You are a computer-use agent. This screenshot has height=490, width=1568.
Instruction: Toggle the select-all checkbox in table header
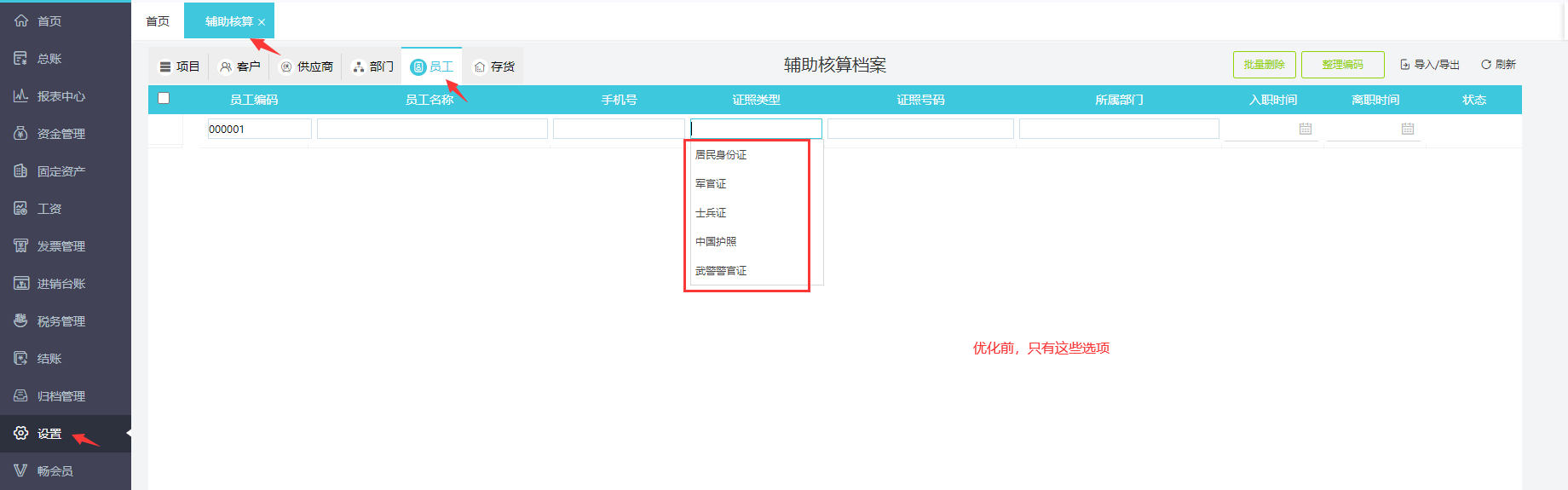[x=164, y=98]
